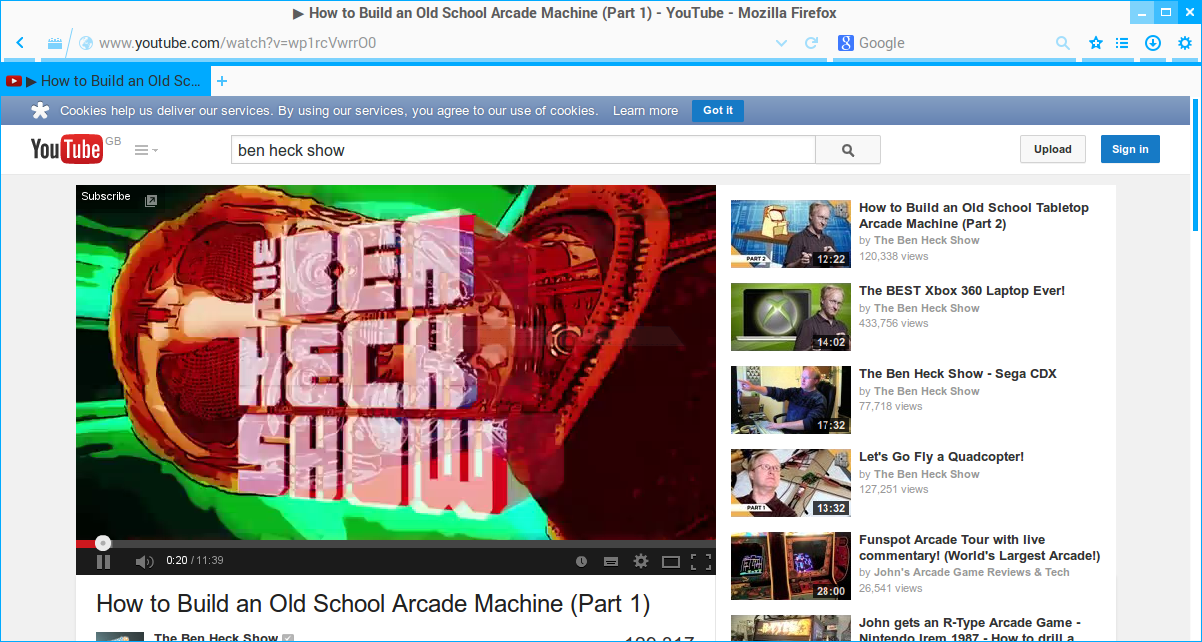Click the 77,718 views text
This screenshot has width=1202, height=642.
[891, 406]
